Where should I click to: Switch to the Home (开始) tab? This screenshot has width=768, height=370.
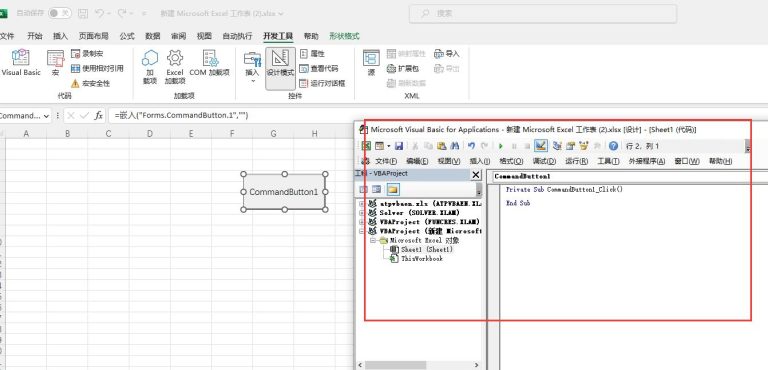(35, 36)
